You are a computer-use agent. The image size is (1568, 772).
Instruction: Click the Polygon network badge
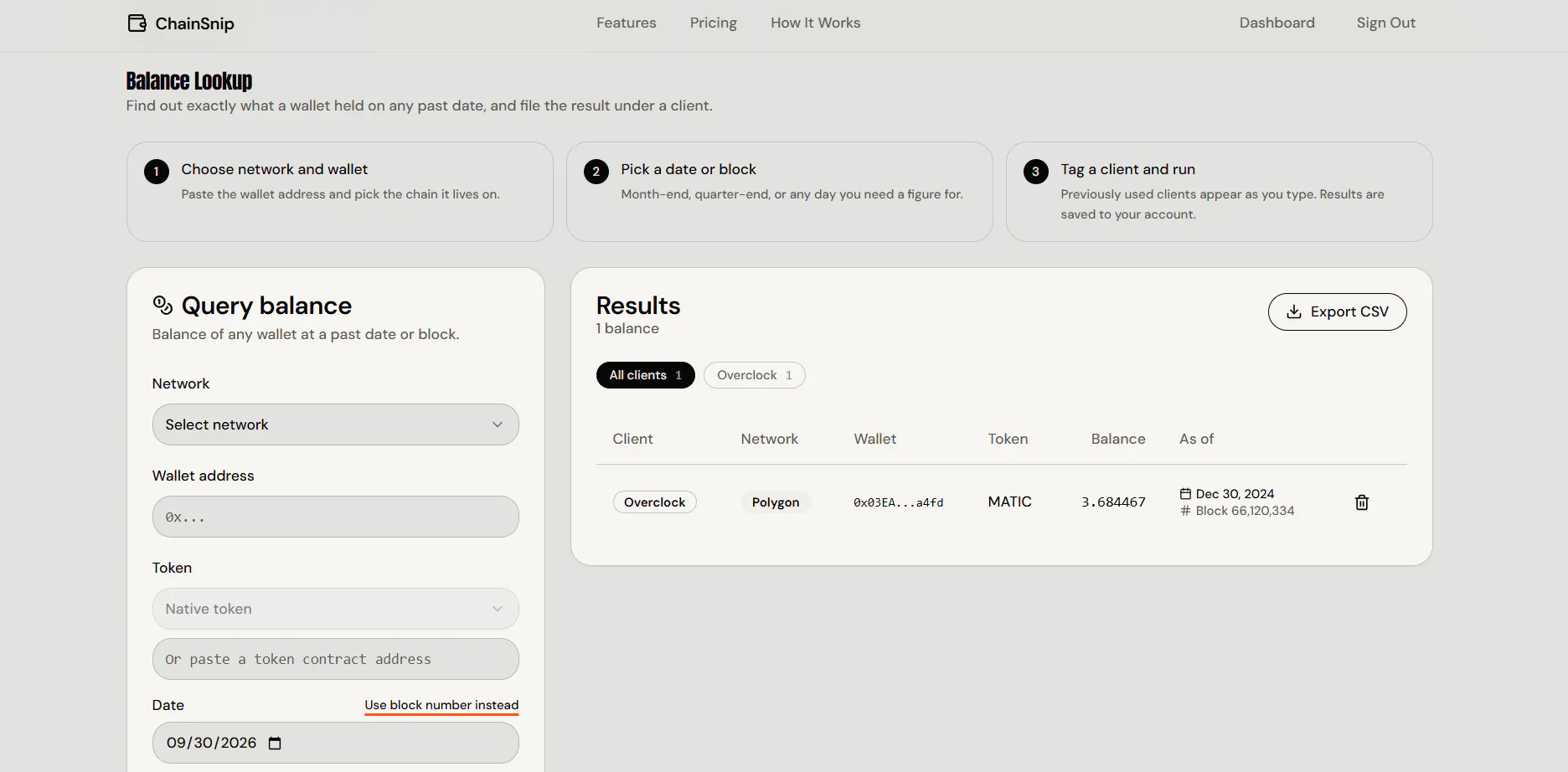[x=776, y=502]
